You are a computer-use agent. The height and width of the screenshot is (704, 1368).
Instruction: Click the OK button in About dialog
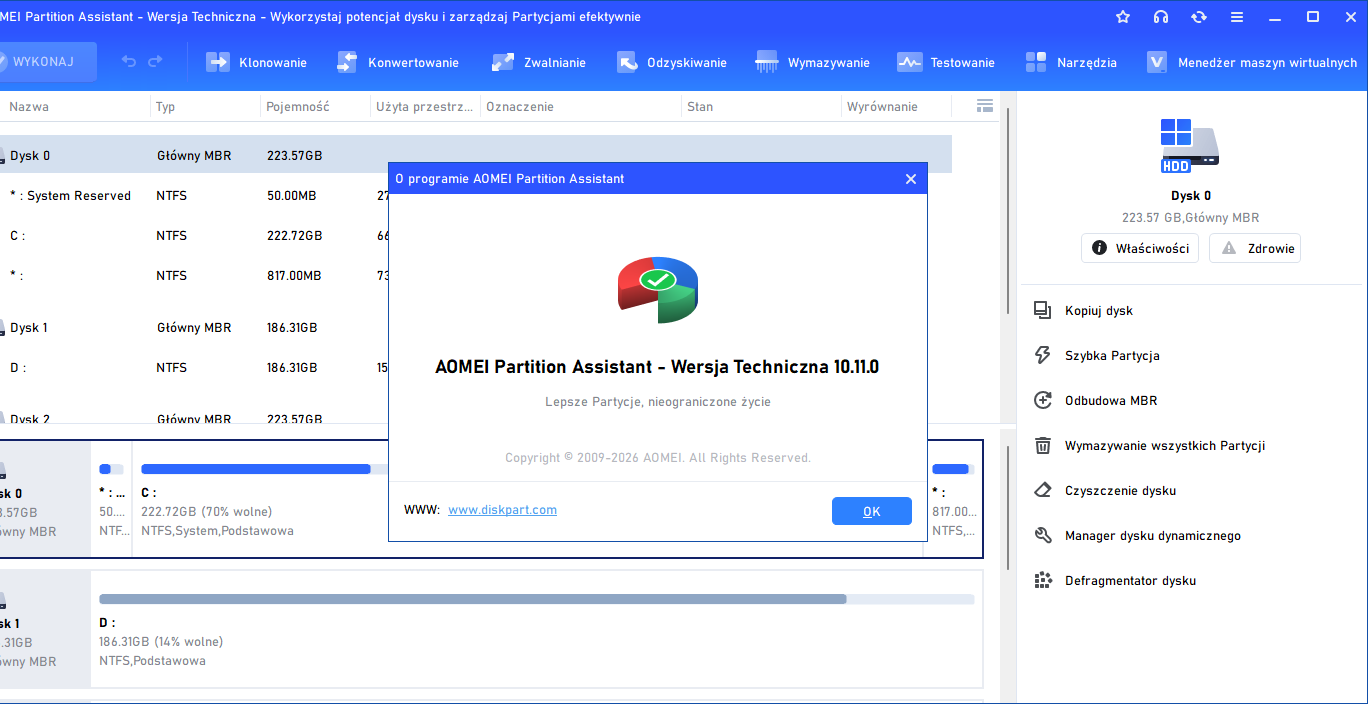(x=872, y=511)
